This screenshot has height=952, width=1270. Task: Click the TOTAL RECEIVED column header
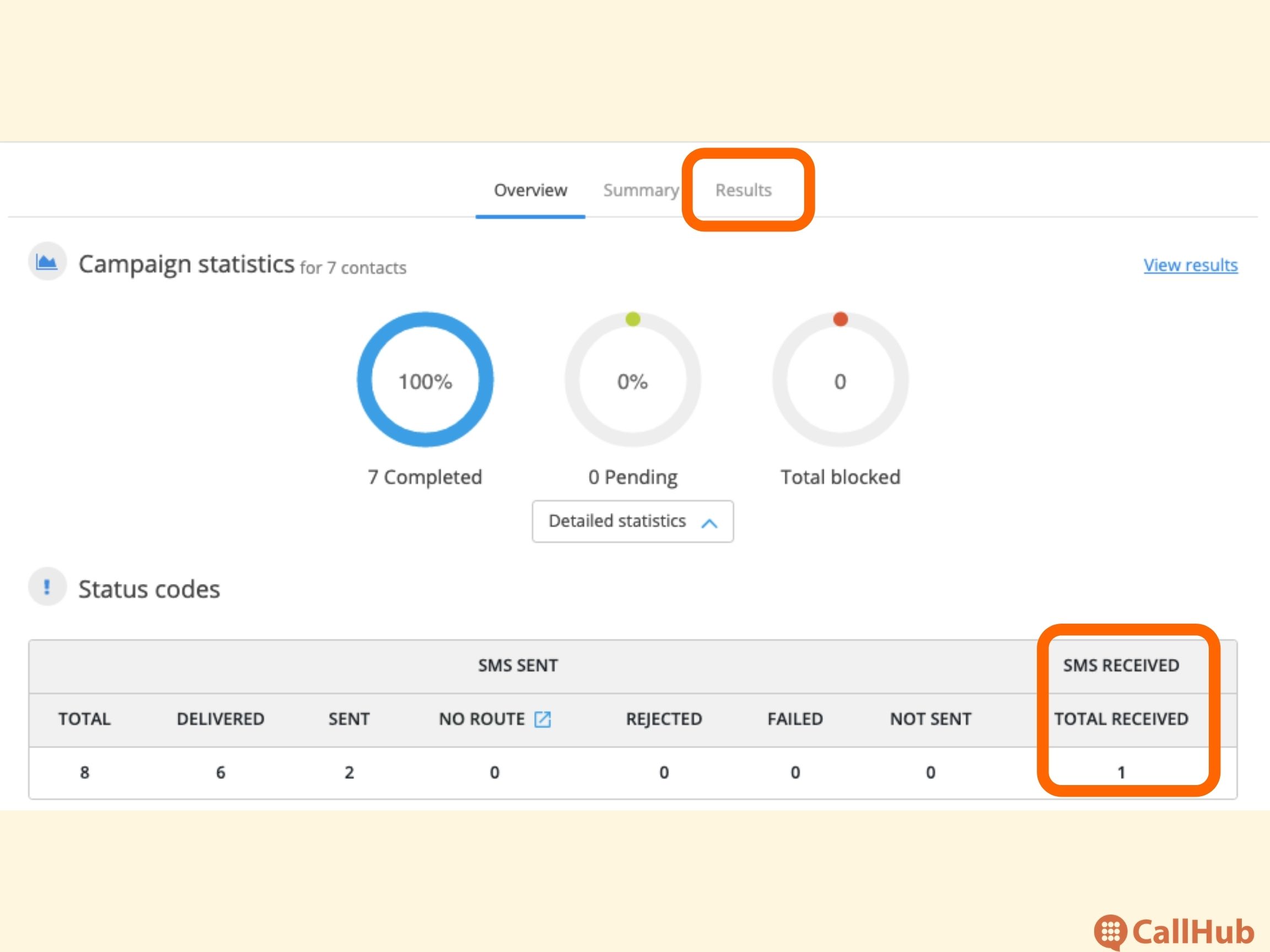coord(1121,719)
